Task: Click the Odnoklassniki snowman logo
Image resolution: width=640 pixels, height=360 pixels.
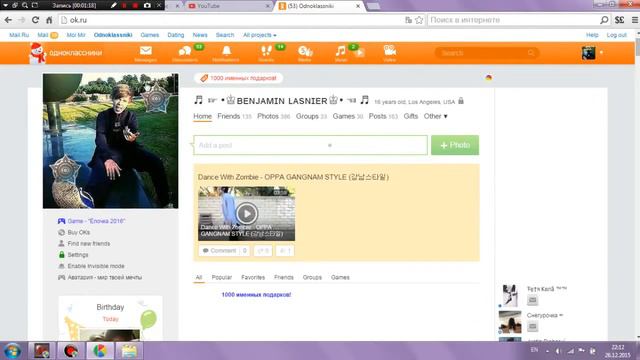Action: (37, 53)
